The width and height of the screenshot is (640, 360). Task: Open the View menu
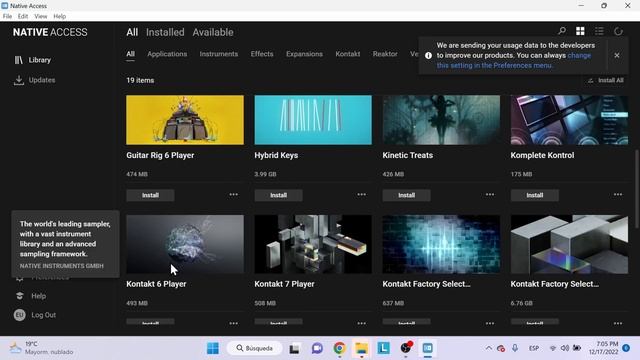point(40,16)
